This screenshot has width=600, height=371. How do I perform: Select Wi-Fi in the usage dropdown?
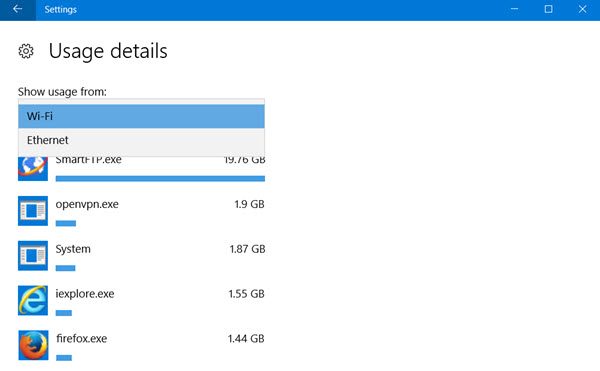tap(141, 116)
